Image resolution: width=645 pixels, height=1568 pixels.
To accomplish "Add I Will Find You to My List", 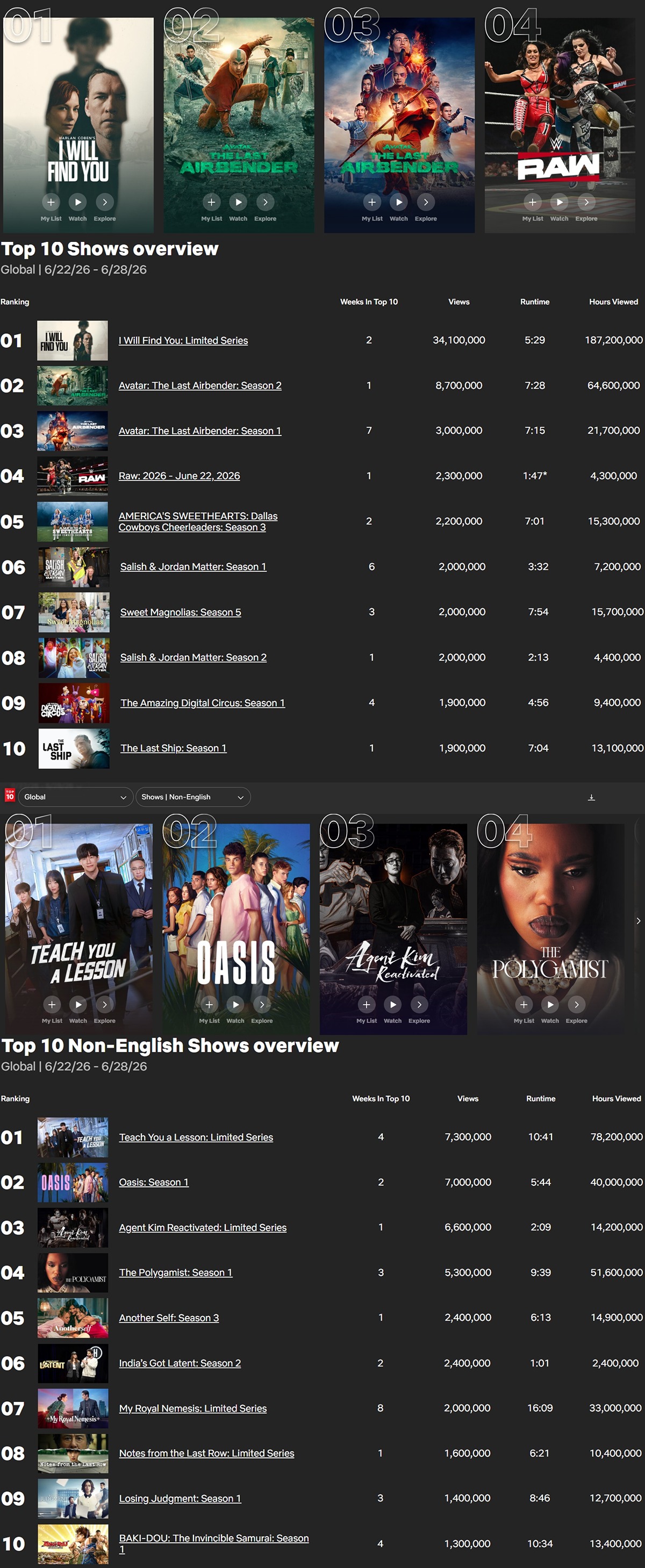I will [51, 202].
